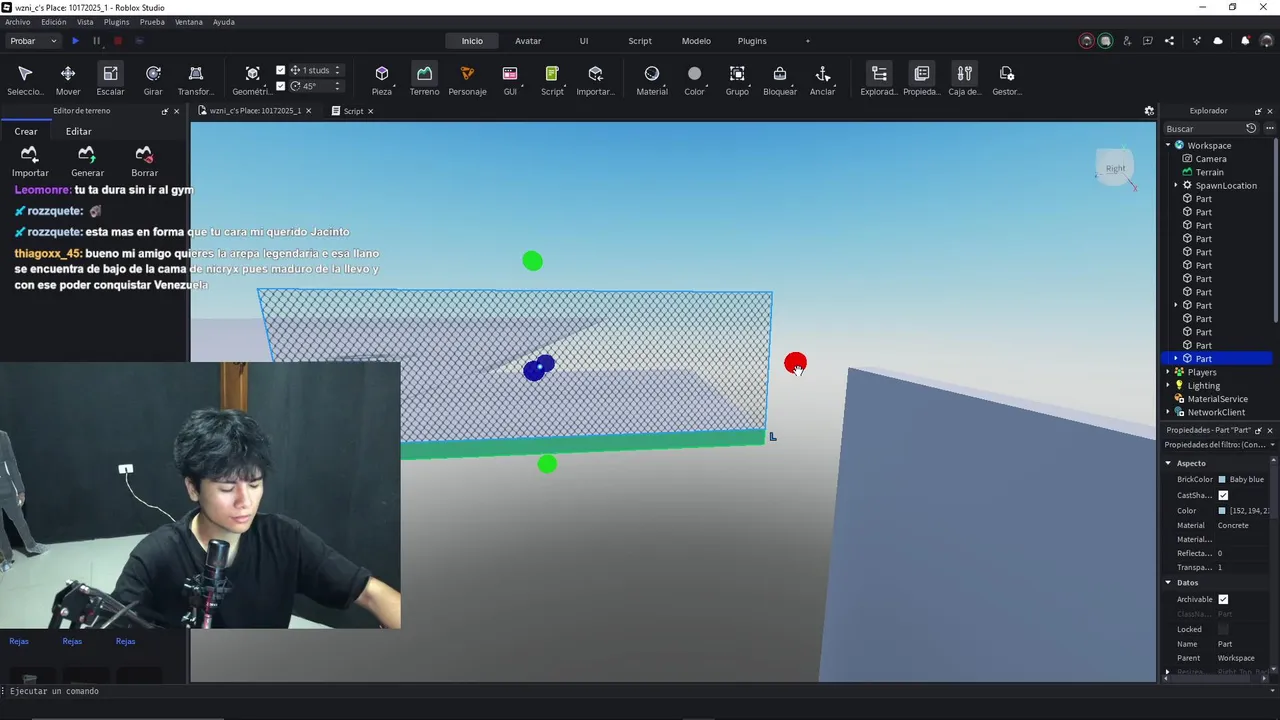
Task: Activate the Mover tool
Action: (x=68, y=80)
